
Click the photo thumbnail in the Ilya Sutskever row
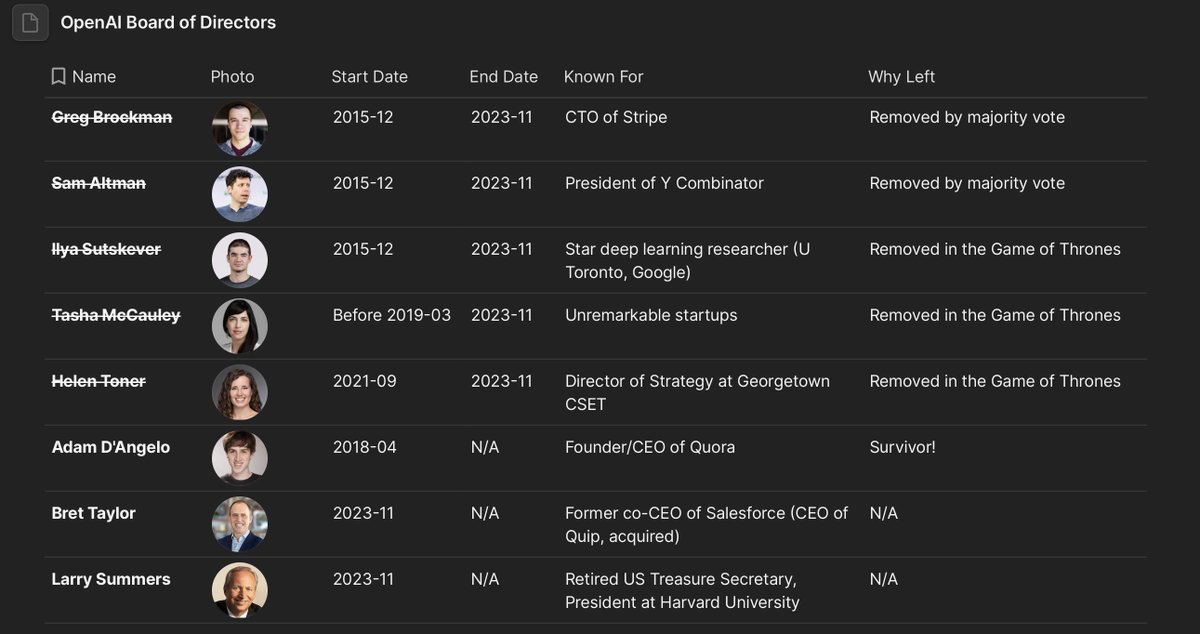click(x=240, y=260)
